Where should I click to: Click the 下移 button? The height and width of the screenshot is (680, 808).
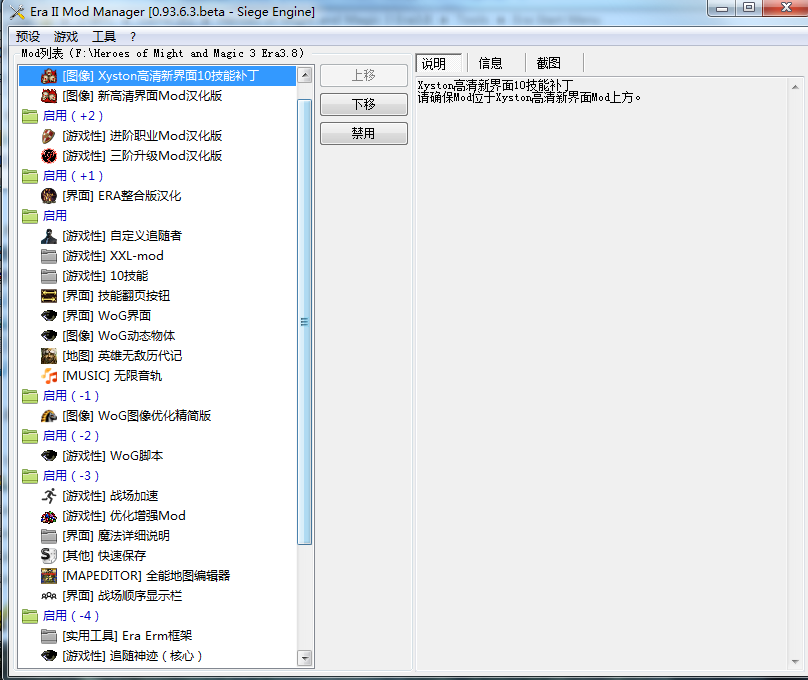364,105
